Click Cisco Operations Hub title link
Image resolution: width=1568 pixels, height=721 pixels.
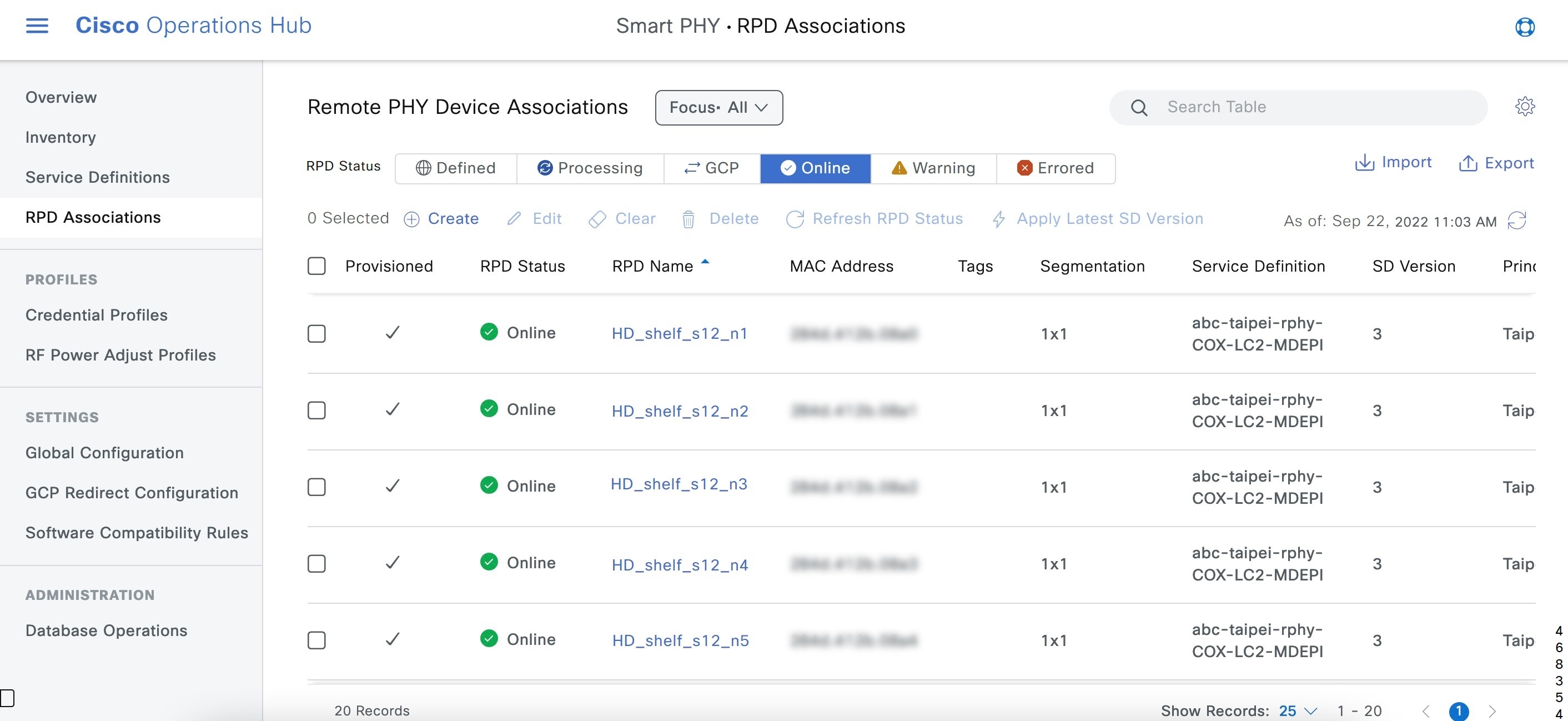(x=194, y=26)
